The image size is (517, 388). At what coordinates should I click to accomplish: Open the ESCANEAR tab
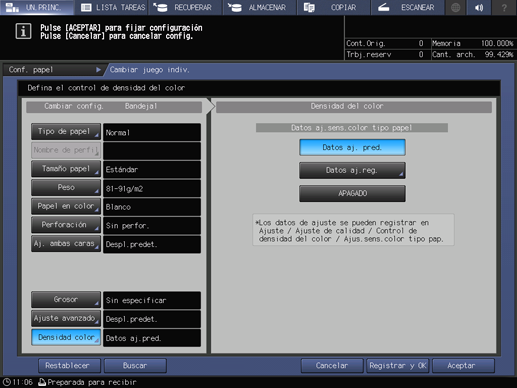coord(408,7)
